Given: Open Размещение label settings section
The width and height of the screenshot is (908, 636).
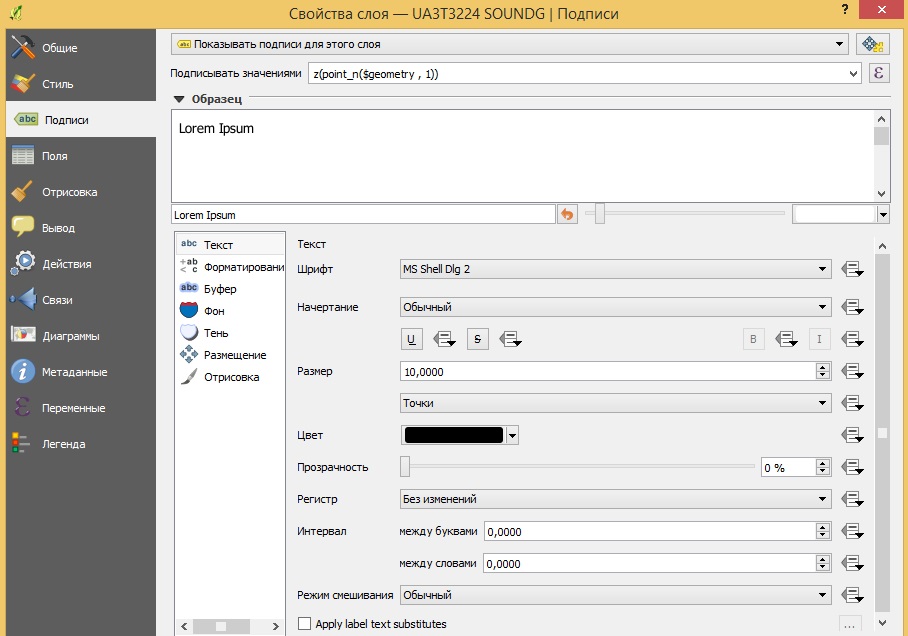Looking at the screenshot, I should tap(234, 355).
